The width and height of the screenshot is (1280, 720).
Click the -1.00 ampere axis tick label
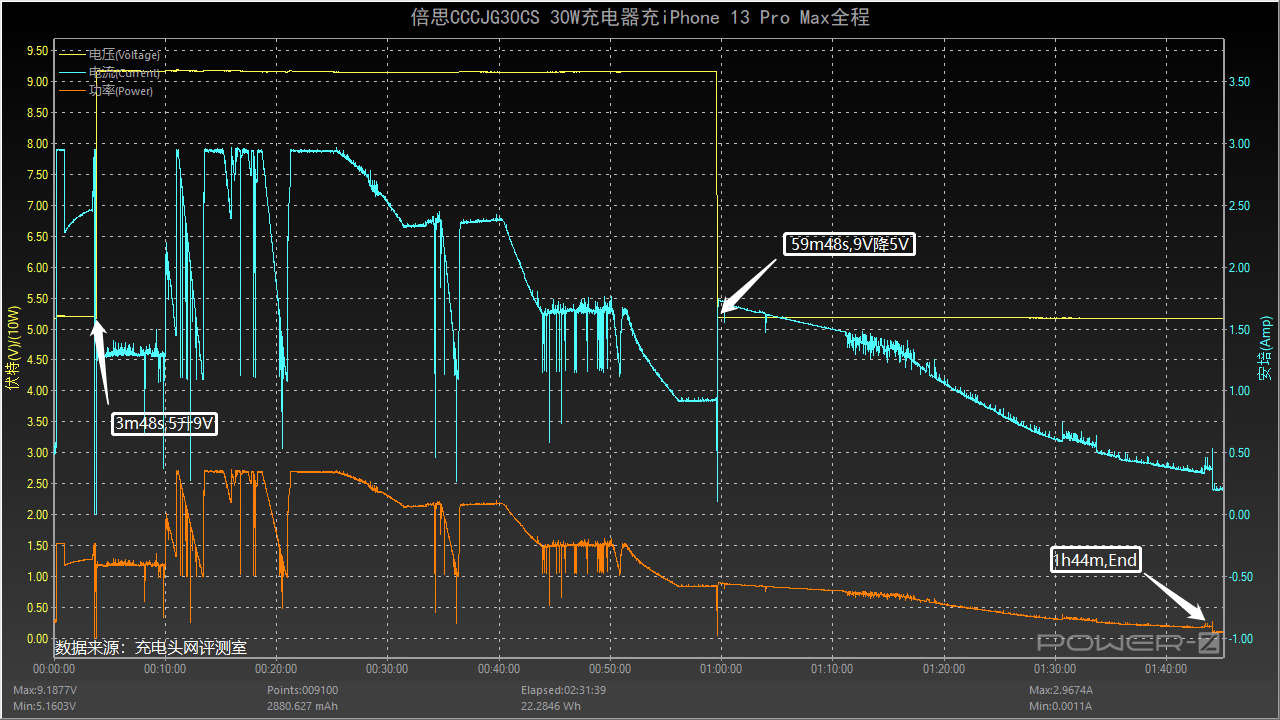click(1239, 639)
